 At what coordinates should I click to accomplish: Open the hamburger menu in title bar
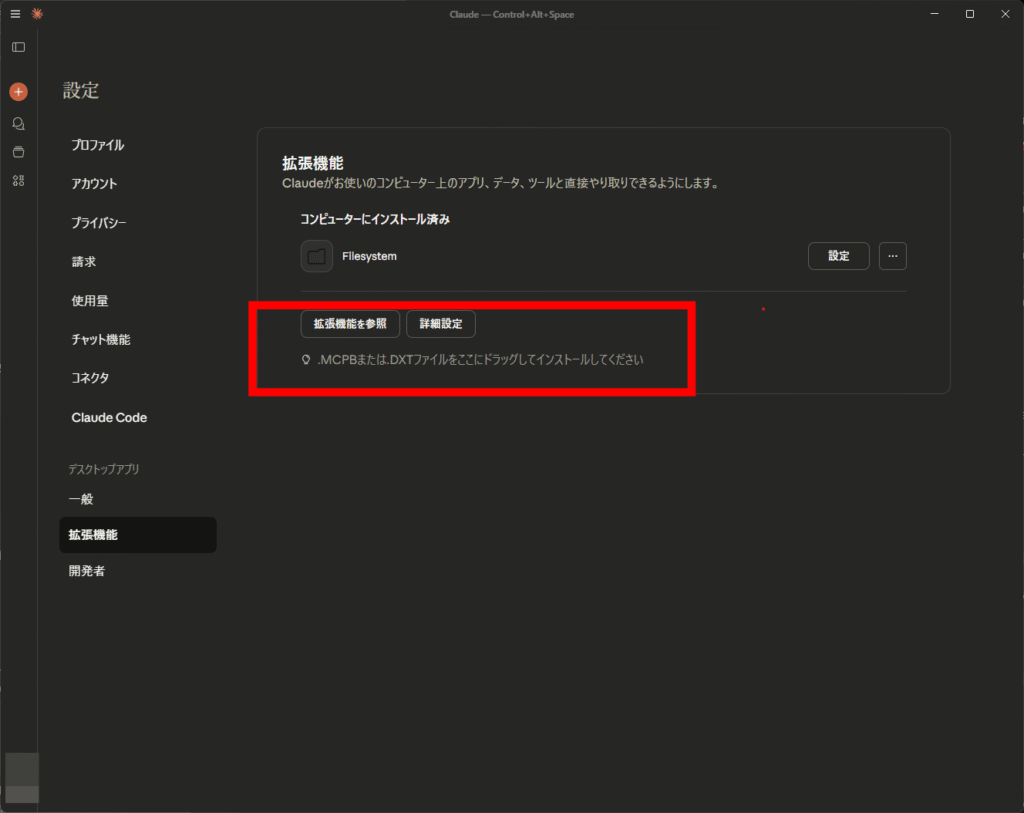pos(15,14)
